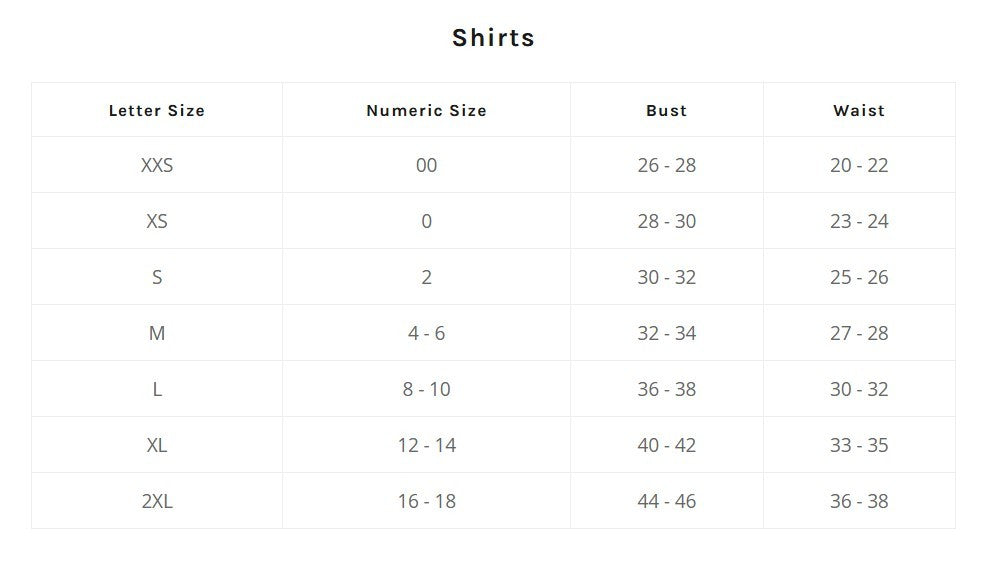Image resolution: width=988 pixels, height=566 pixels.
Task: Select waist measurement 25 - 26
Action: (x=859, y=277)
